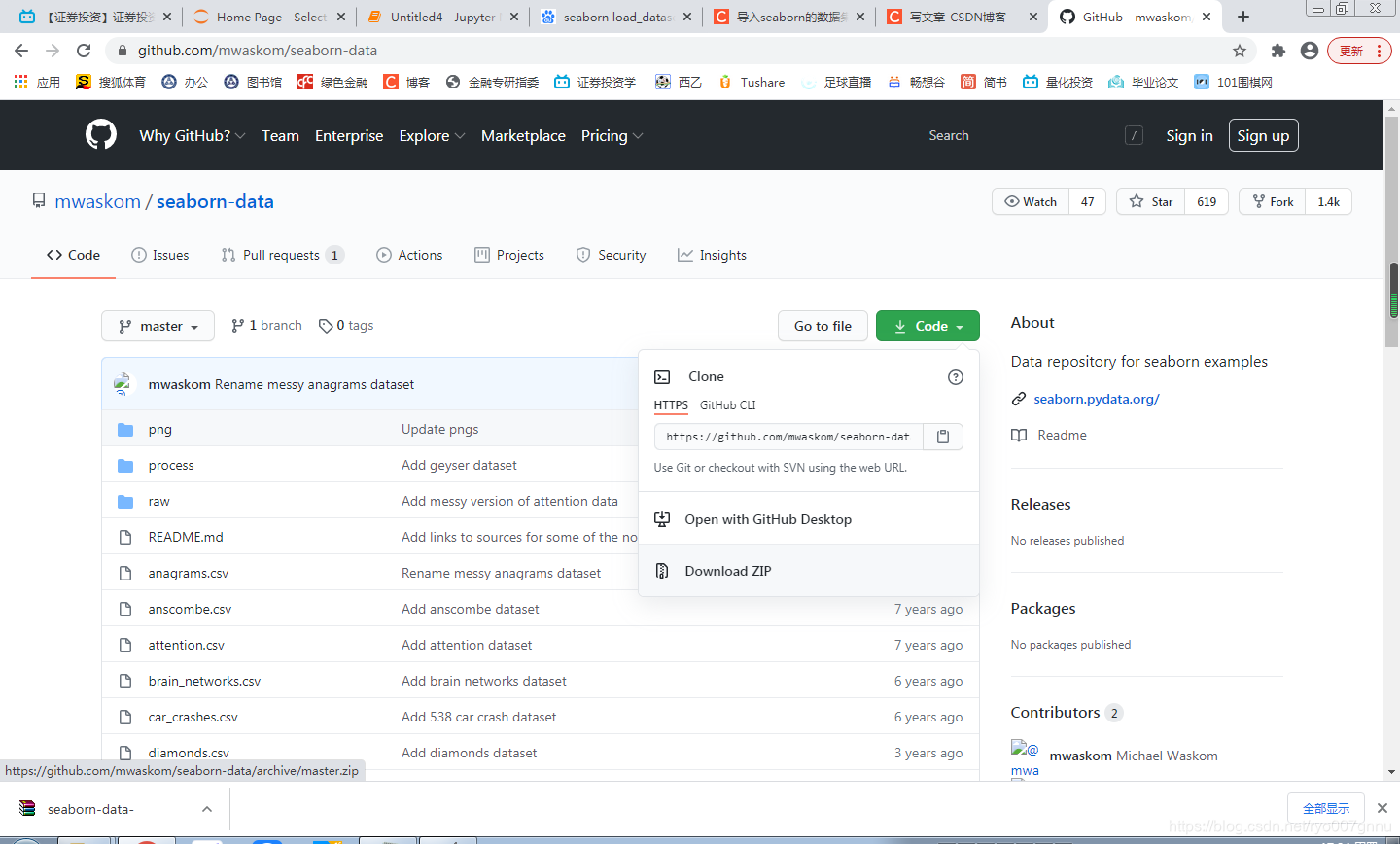Open clone help question mark icon

click(x=956, y=377)
